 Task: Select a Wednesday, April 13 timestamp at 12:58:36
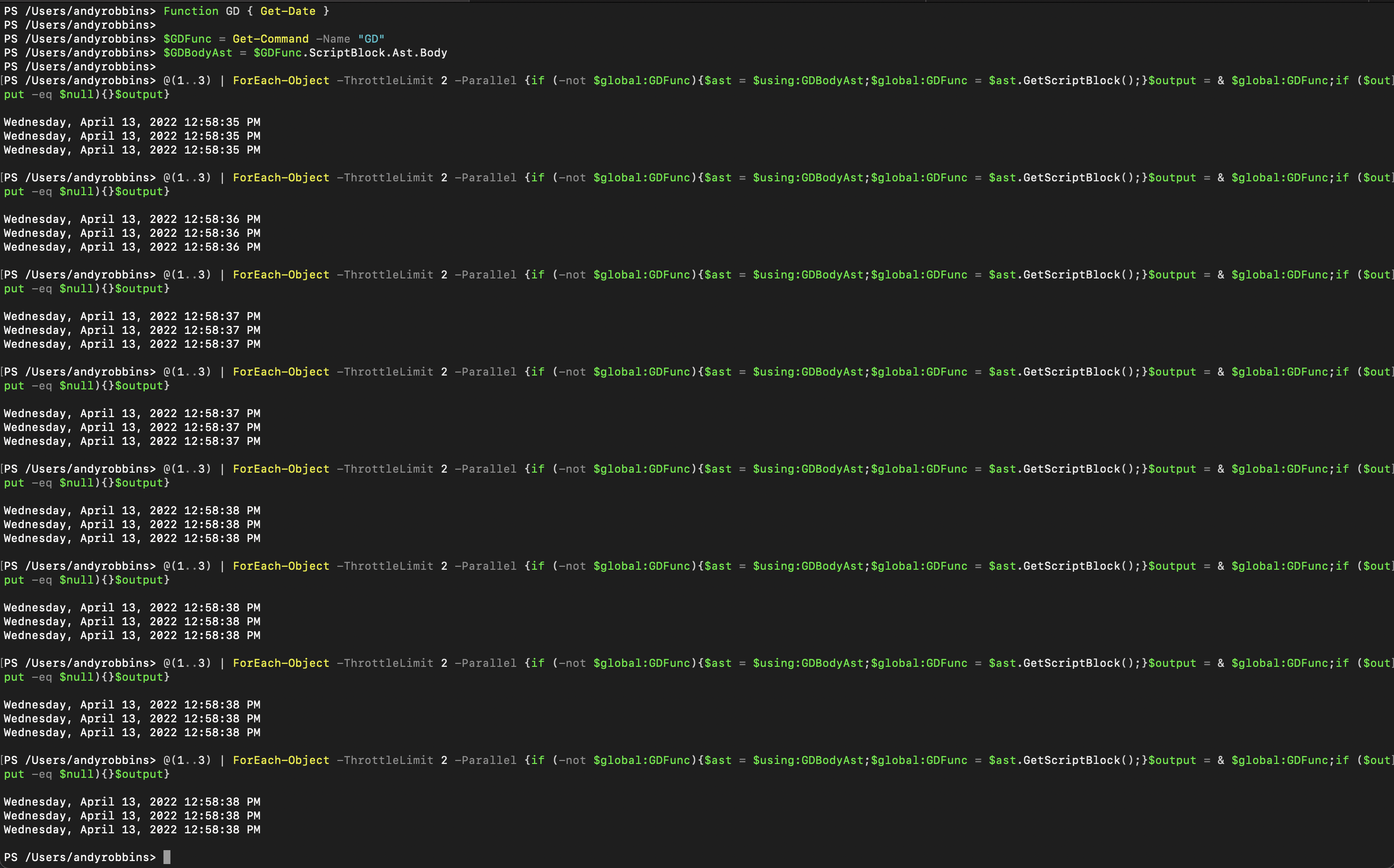[x=132, y=218]
